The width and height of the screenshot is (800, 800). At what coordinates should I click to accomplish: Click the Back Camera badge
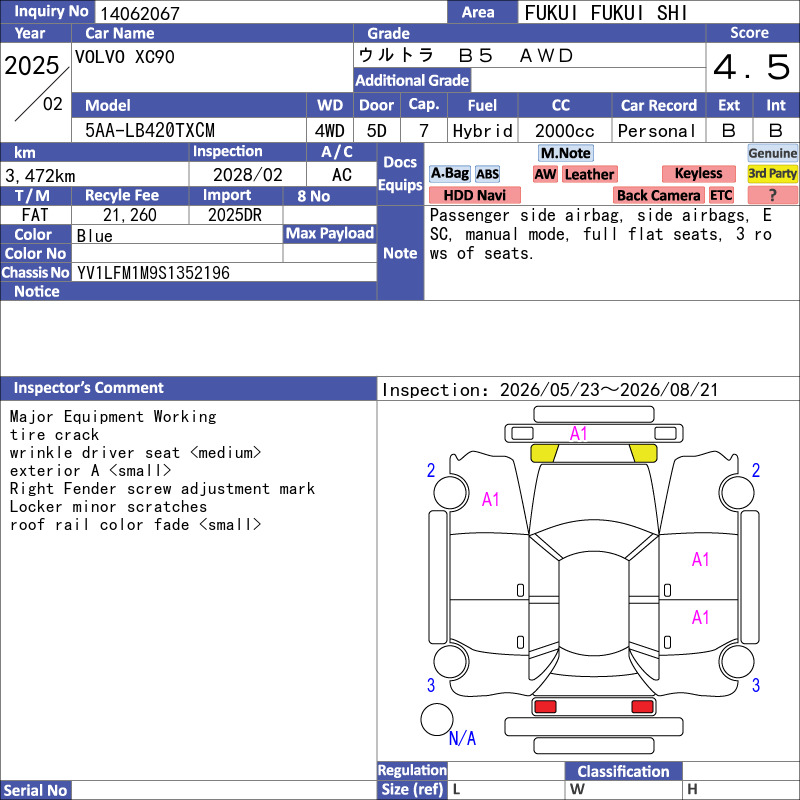[x=658, y=195]
